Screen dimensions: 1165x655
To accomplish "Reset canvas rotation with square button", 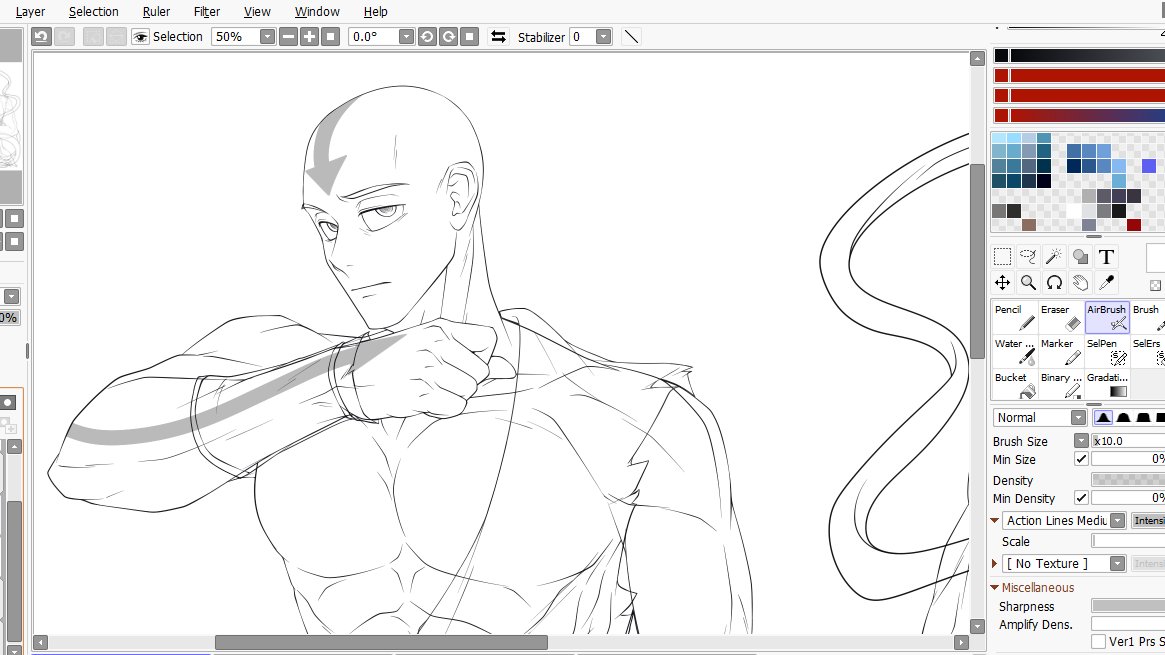I will pyautogui.click(x=469, y=36).
